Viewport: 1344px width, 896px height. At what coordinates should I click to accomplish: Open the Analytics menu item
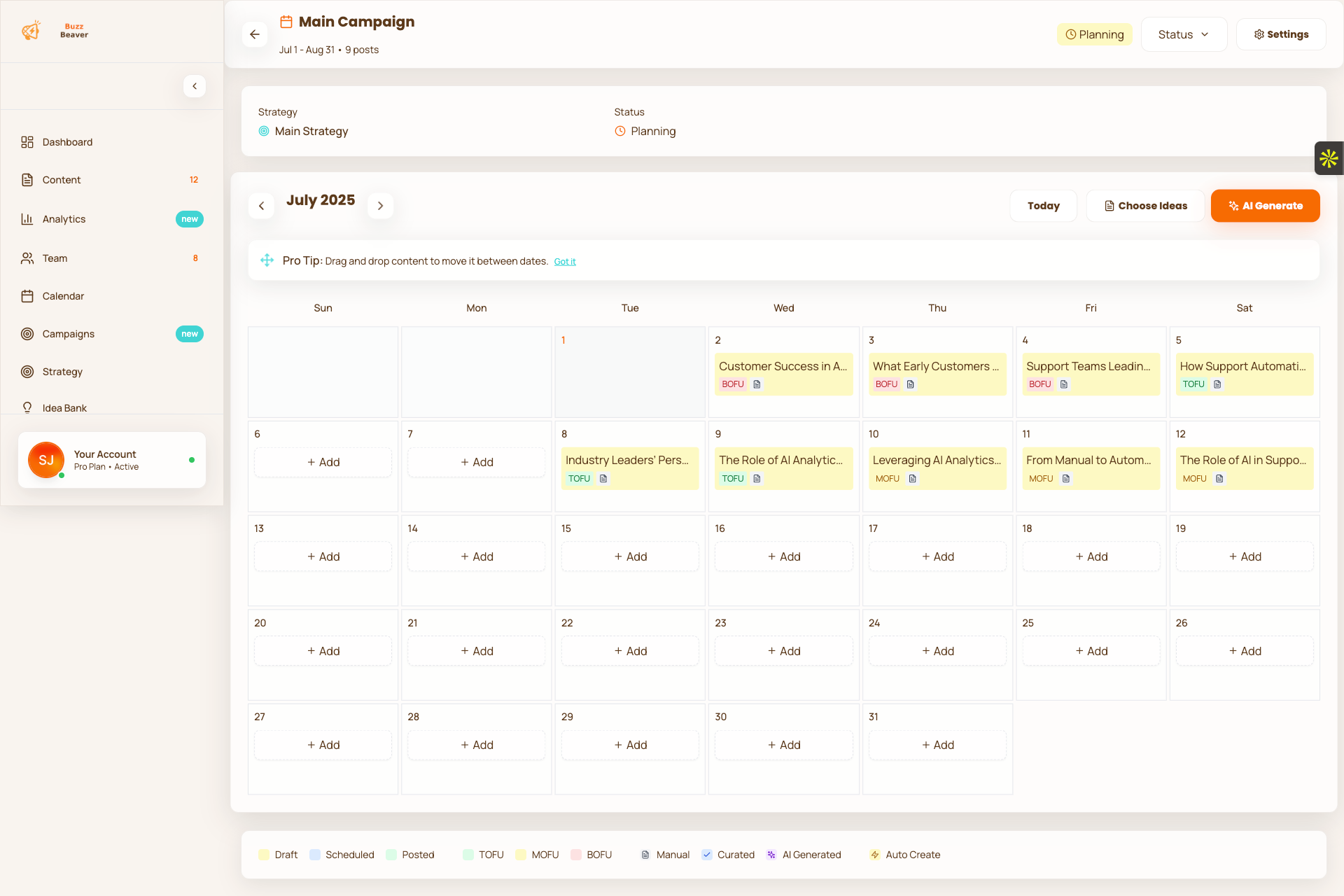[x=64, y=219]
